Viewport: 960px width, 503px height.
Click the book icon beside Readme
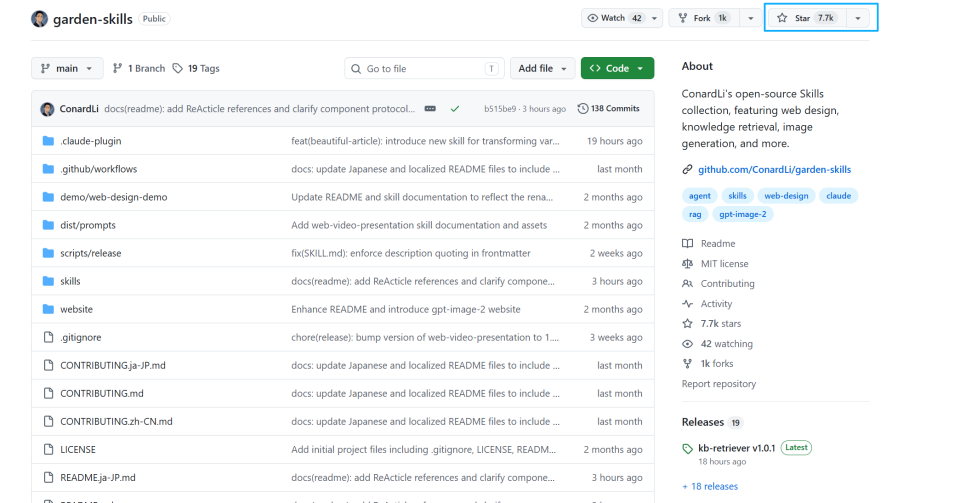[688, 244]
